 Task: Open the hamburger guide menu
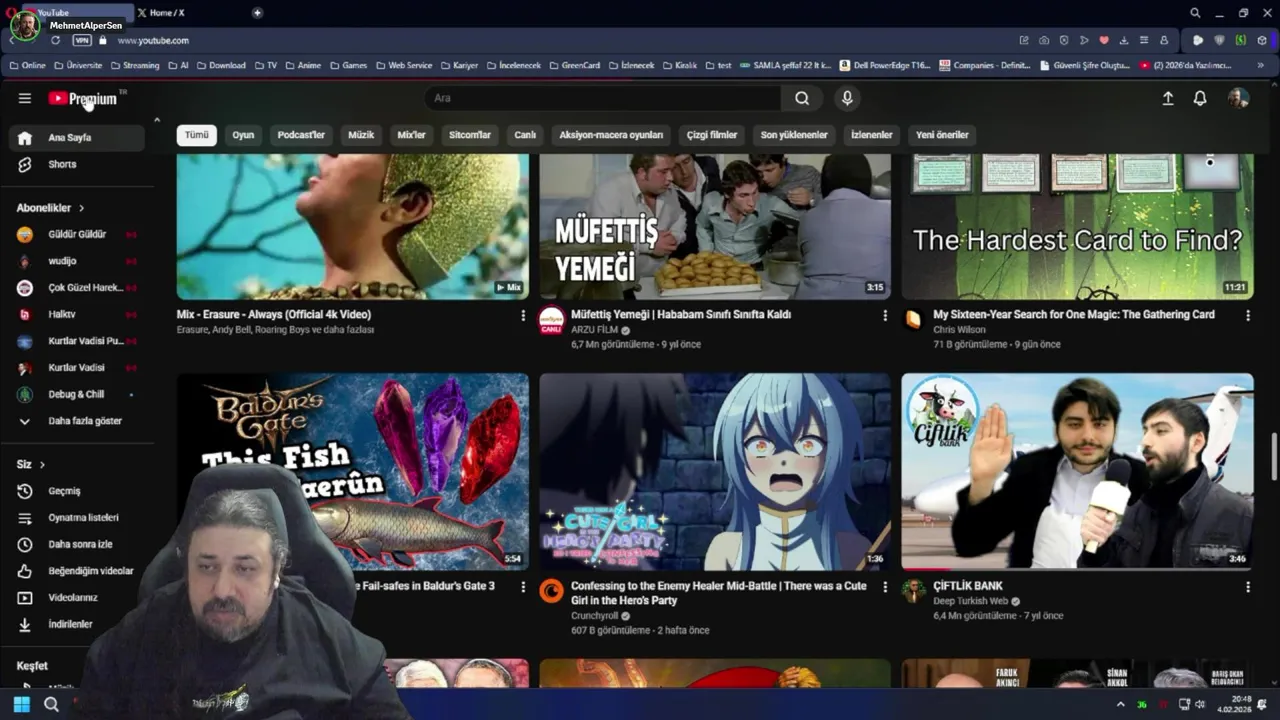click(25, 98)
